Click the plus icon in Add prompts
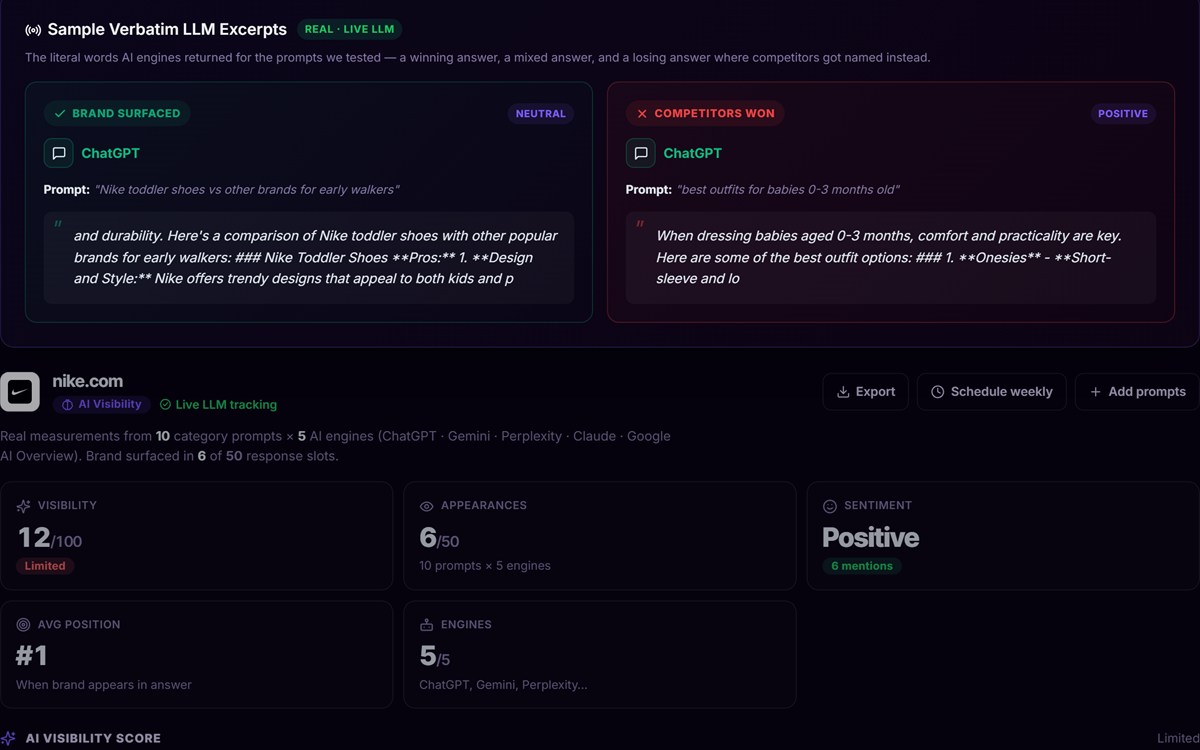The height and width of the screenshot is (750, 1200). pos(1096,392)
